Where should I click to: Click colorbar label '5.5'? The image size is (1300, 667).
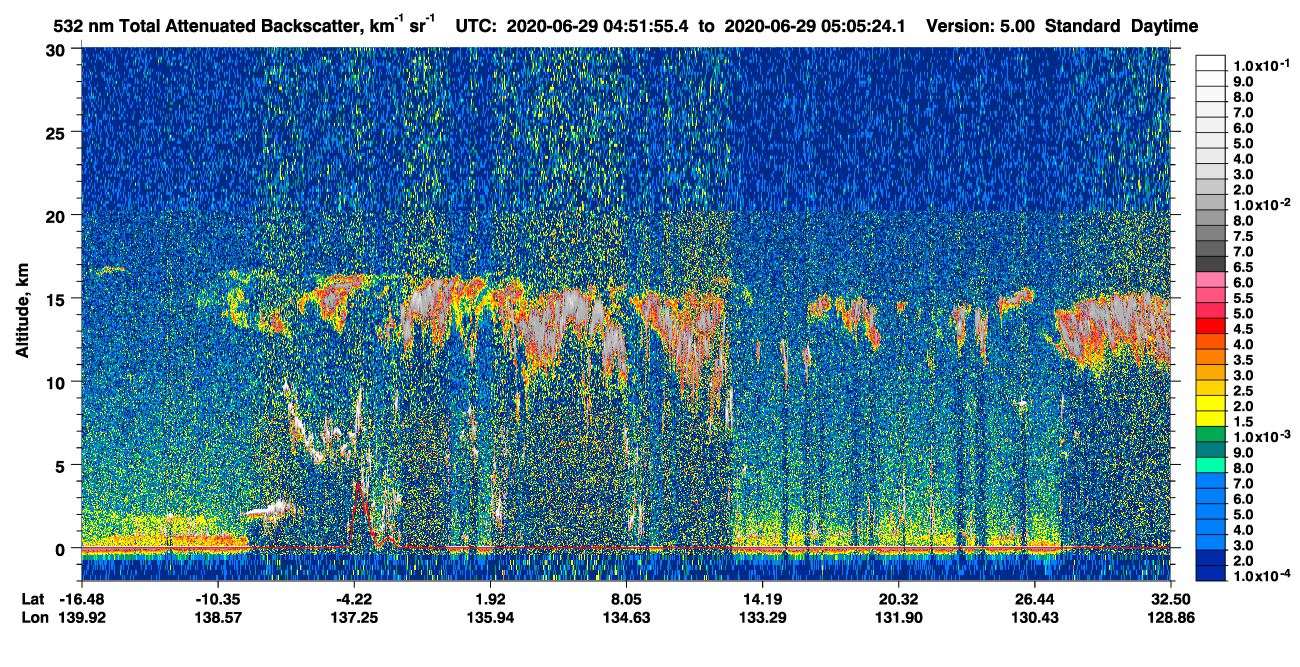coord(1243,298)
